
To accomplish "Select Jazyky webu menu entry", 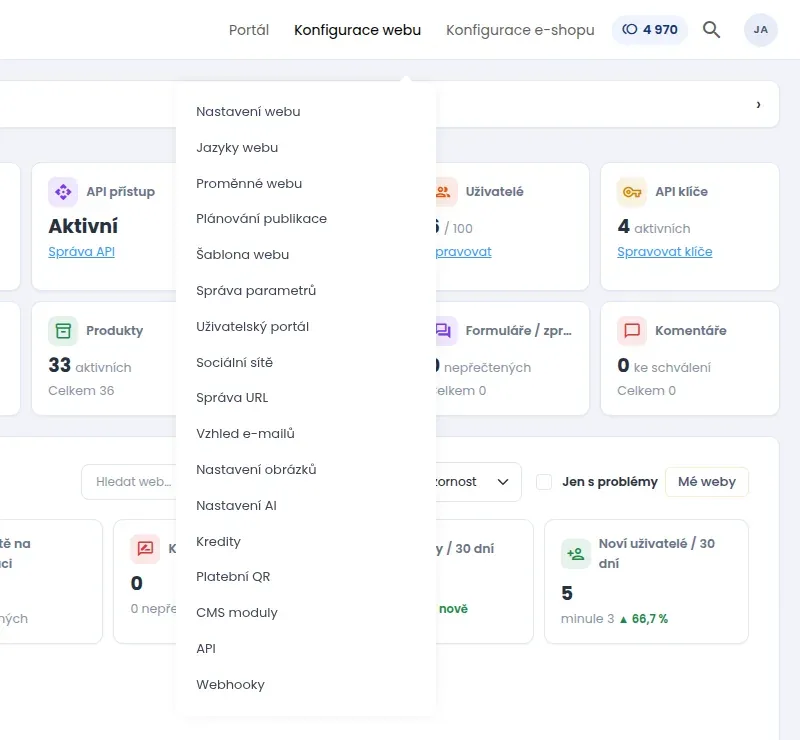I will click(x=237, y=147).
